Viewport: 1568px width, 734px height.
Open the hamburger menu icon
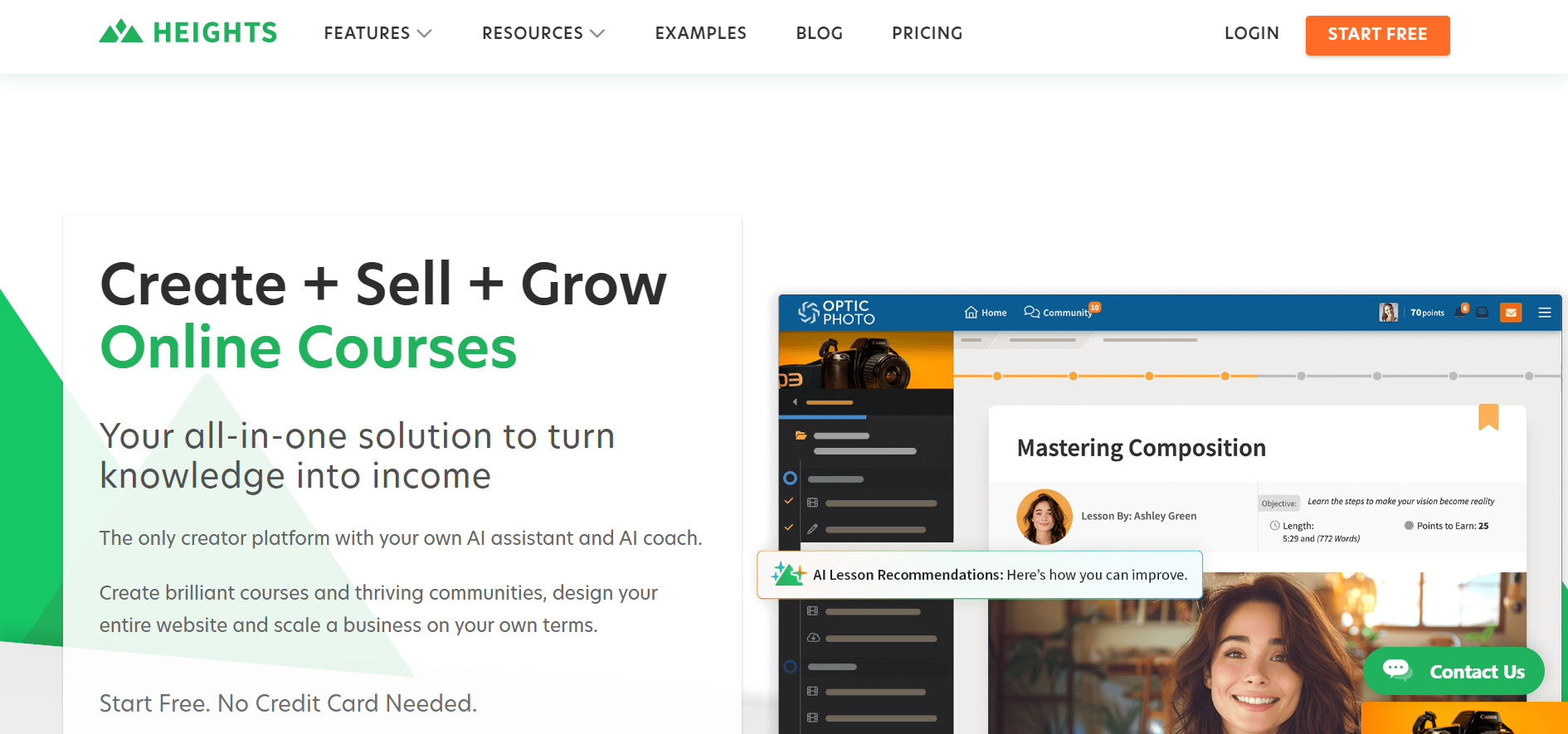[x=1544, y=313]
